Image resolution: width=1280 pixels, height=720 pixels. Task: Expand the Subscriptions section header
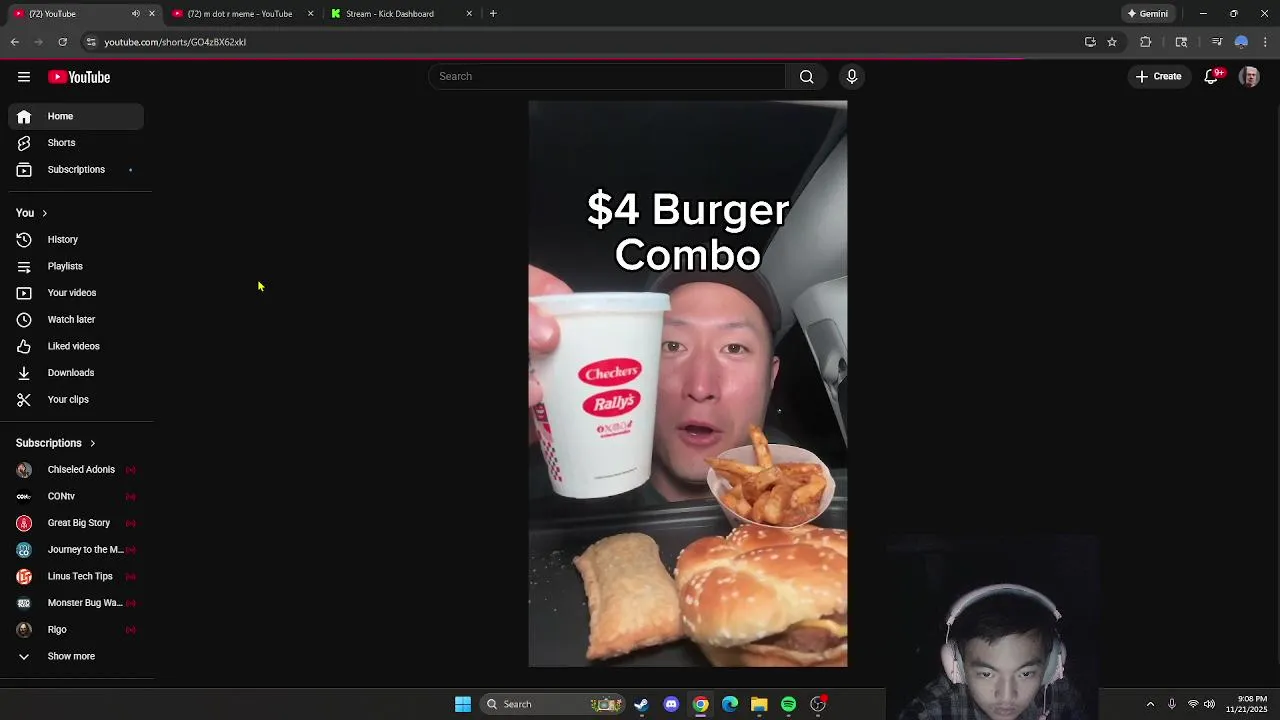pos(56,443)
